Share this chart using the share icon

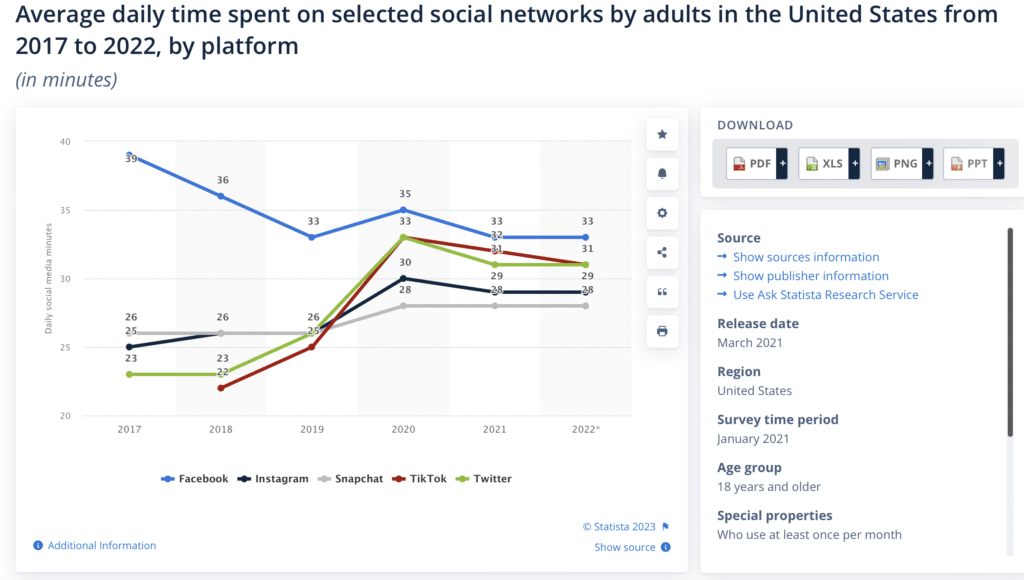click(661, 252)
